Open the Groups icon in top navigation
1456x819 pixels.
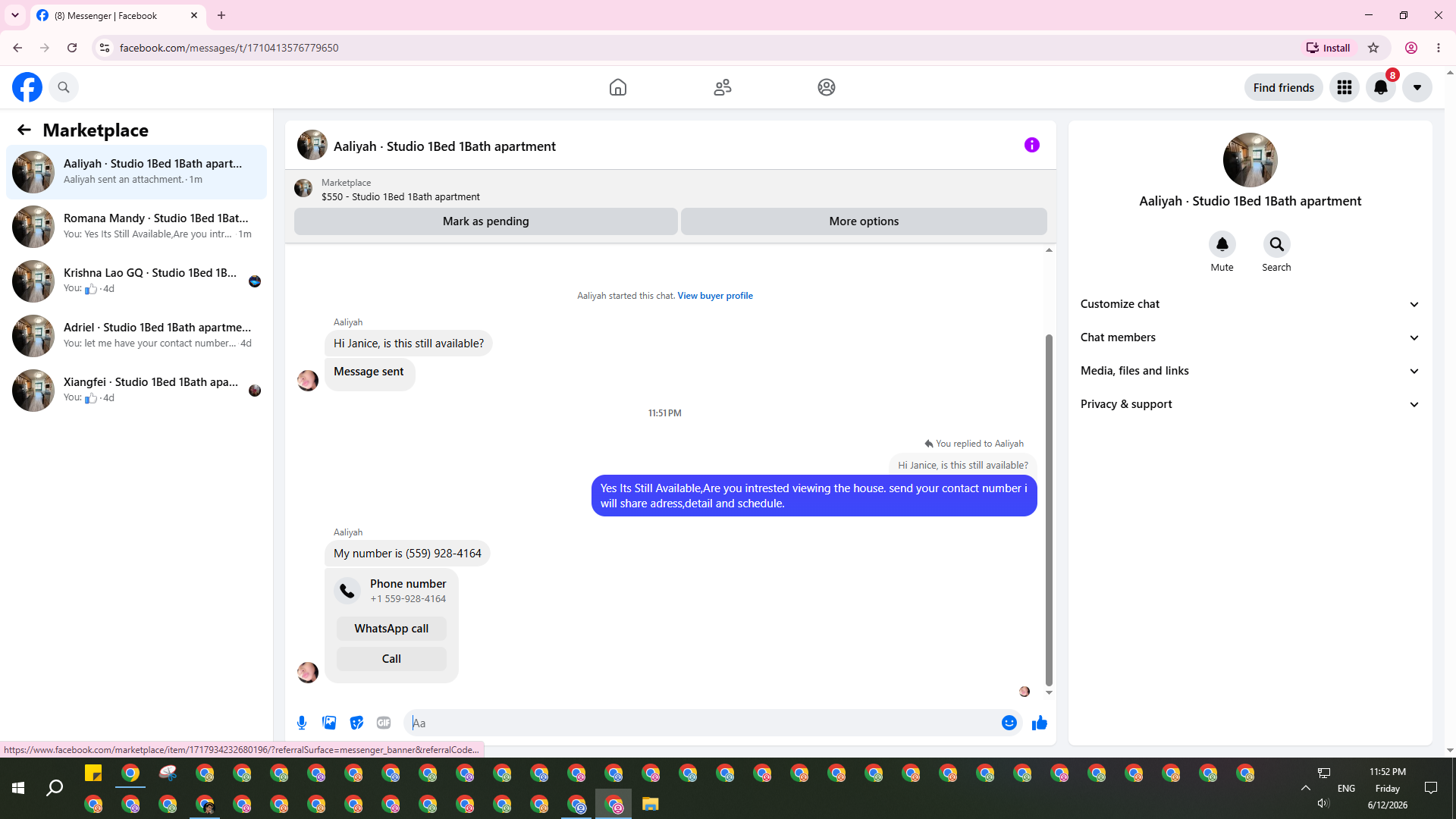827,87
